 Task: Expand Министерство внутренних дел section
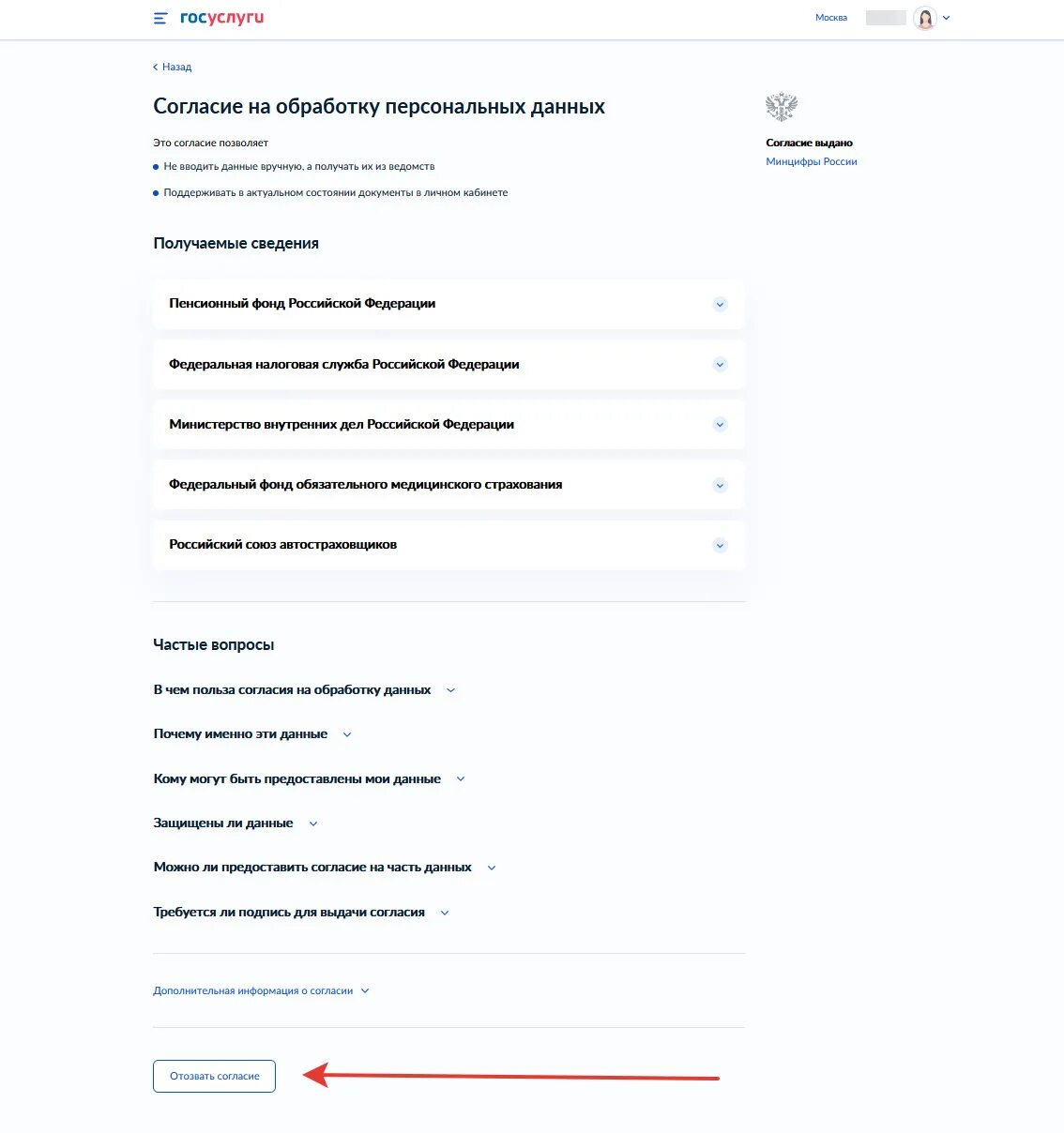click(448, 425)
